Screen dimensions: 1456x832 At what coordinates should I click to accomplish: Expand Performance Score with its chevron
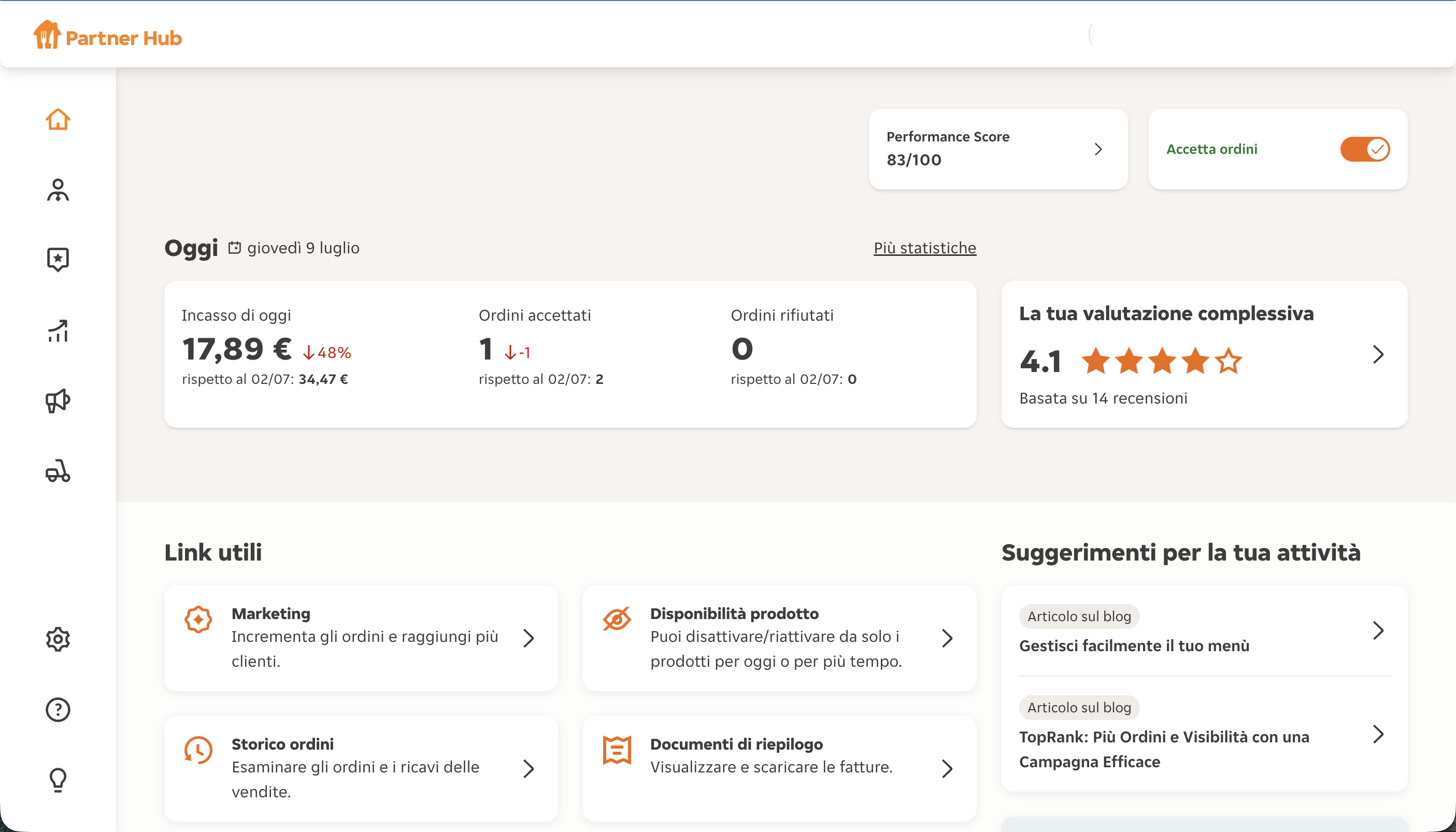(x=1098, y=149)
